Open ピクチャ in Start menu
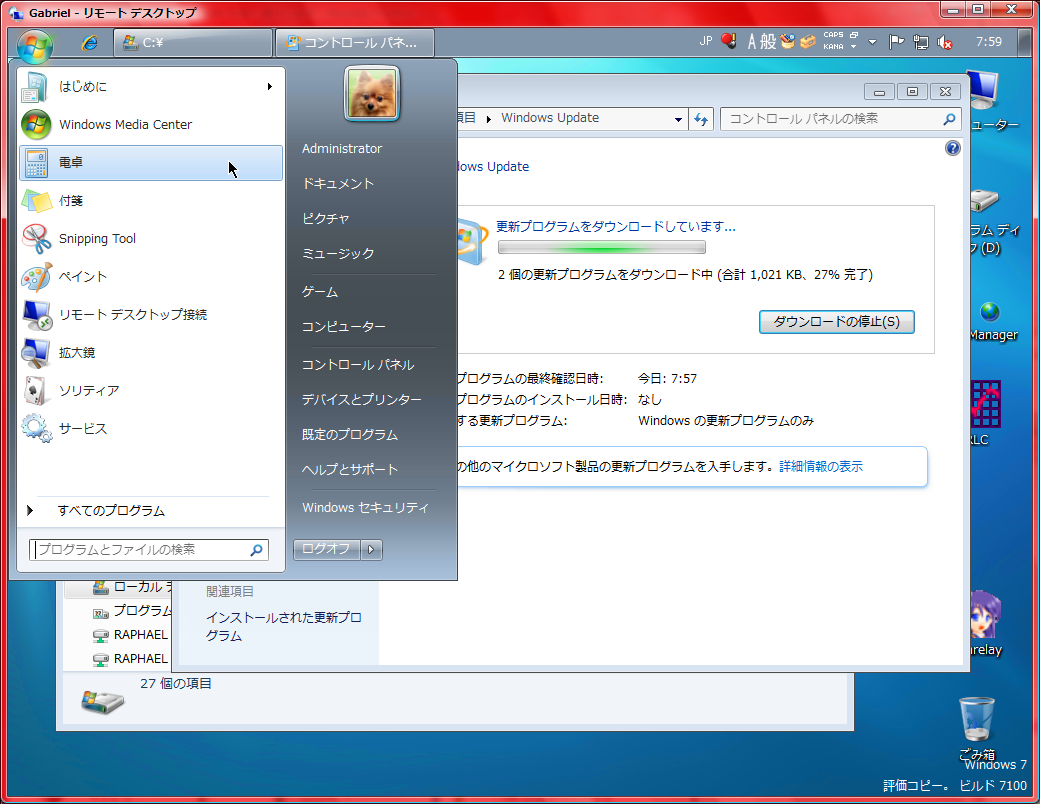 click(325, 219)
